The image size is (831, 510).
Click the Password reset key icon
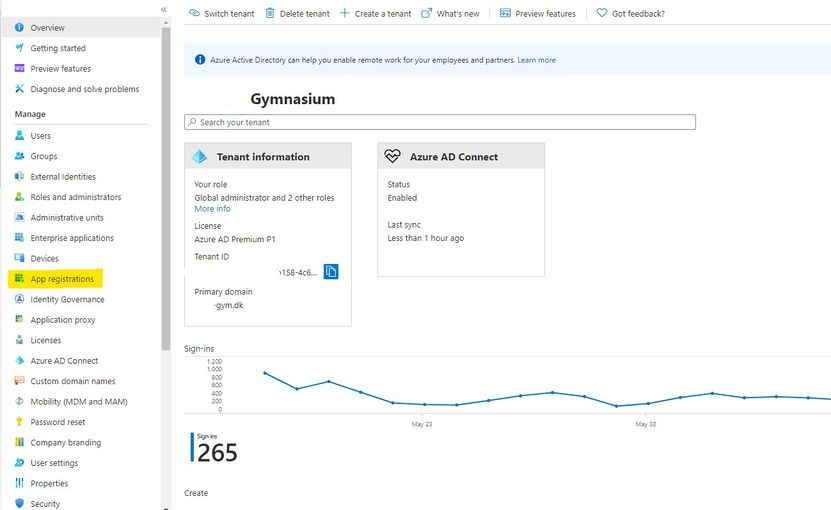point(20,422)
